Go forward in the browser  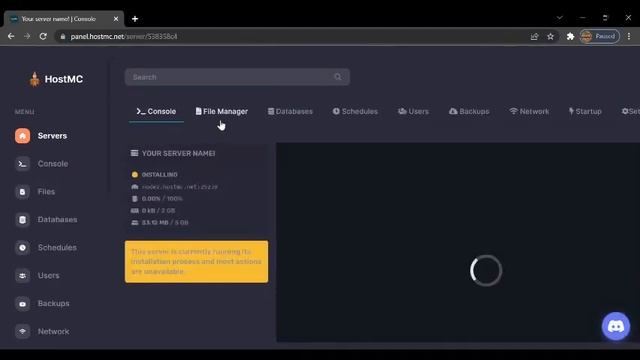coord(27,36)
